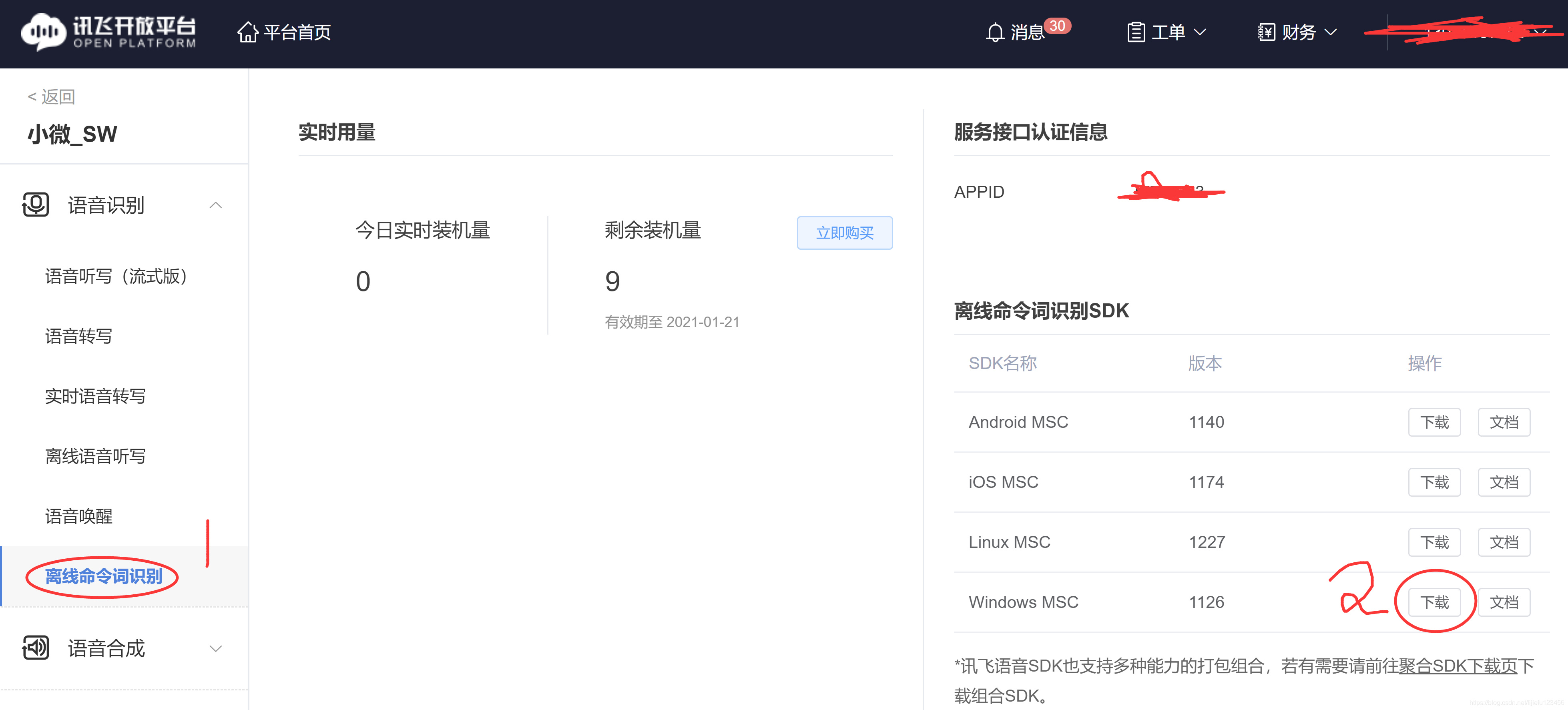
Task: Click the home icon for 平台首页
Action: [x=247, y=32]
